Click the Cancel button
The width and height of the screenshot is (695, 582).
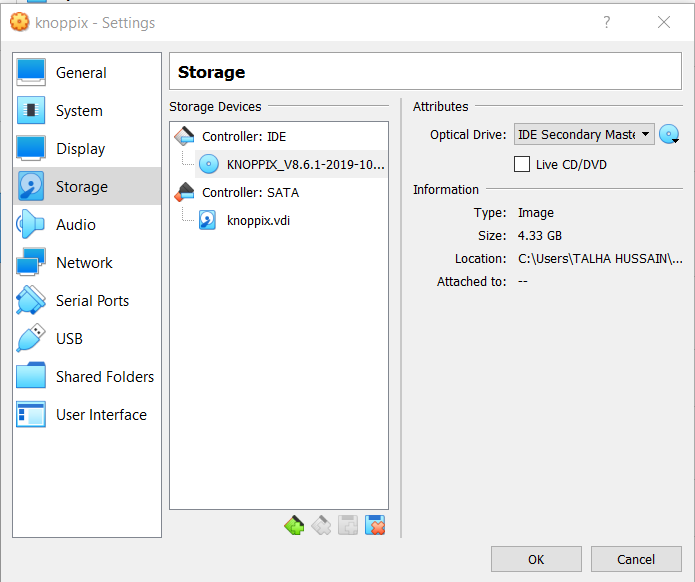636,559
